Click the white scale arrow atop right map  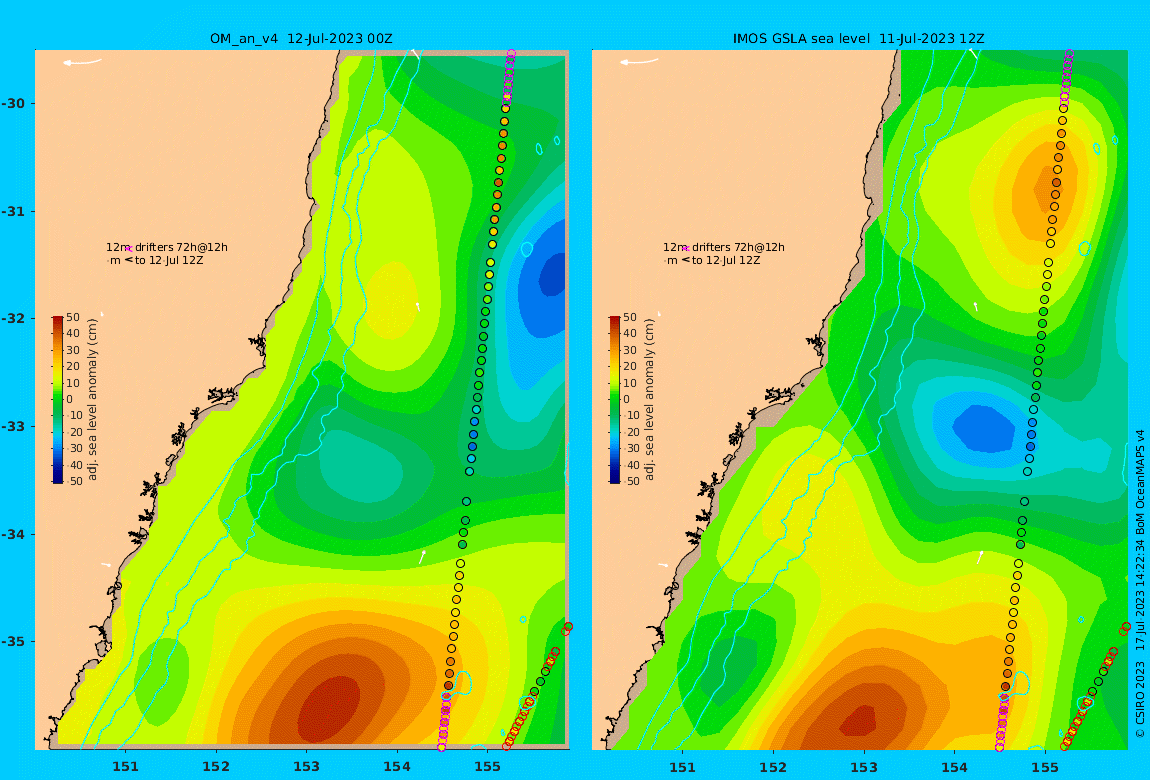(640, 62)
